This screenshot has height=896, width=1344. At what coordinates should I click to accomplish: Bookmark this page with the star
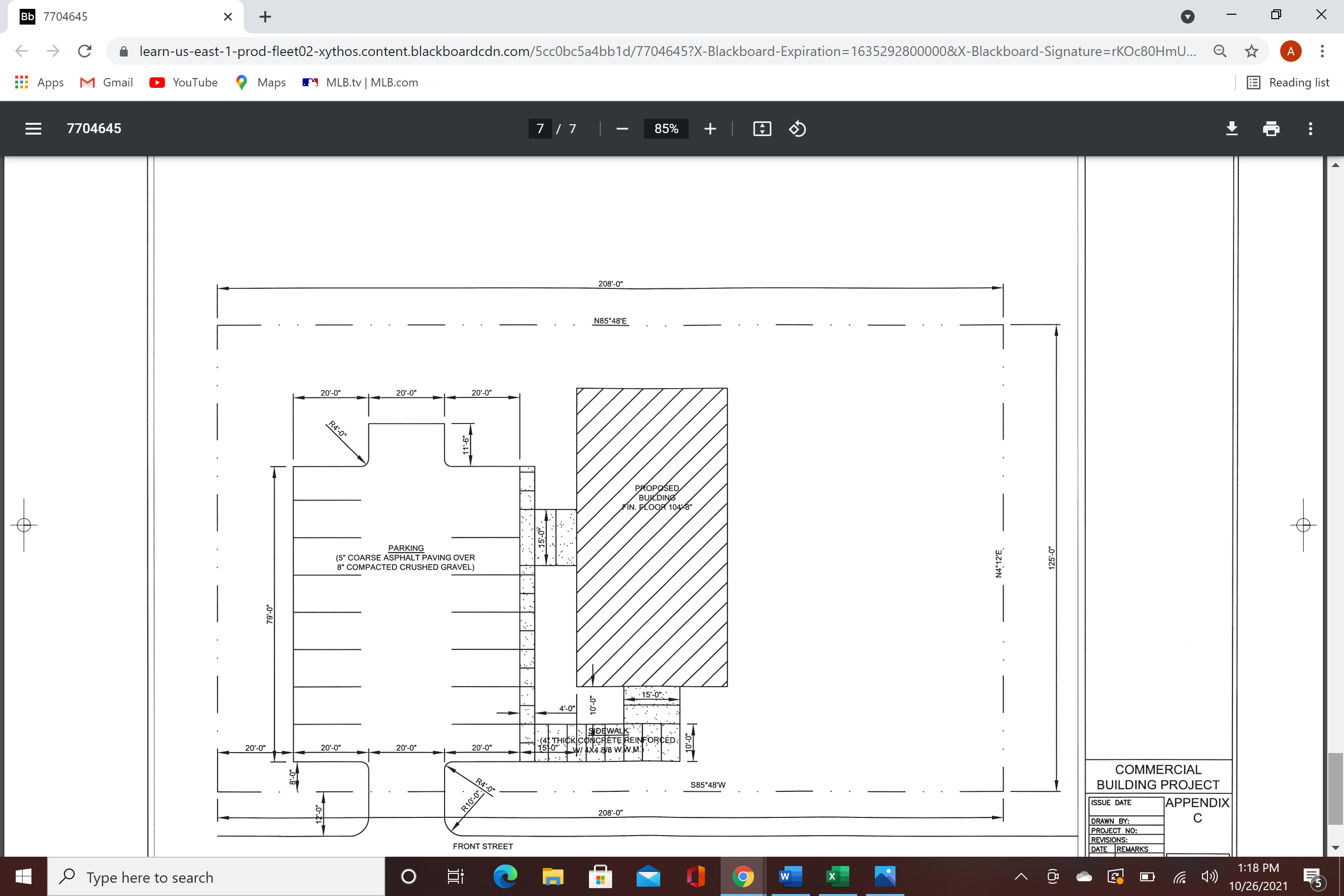pos(1252,51)
